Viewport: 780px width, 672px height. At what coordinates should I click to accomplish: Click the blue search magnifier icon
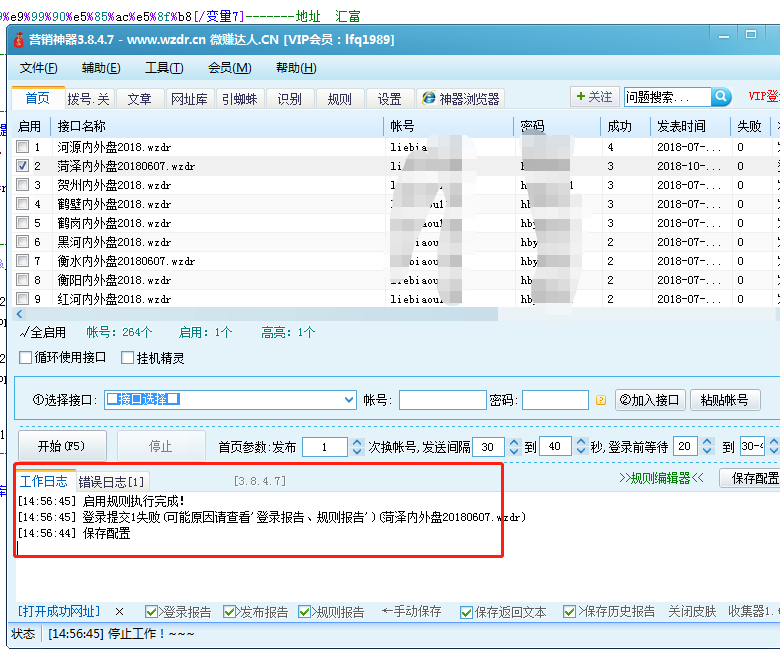721,96
